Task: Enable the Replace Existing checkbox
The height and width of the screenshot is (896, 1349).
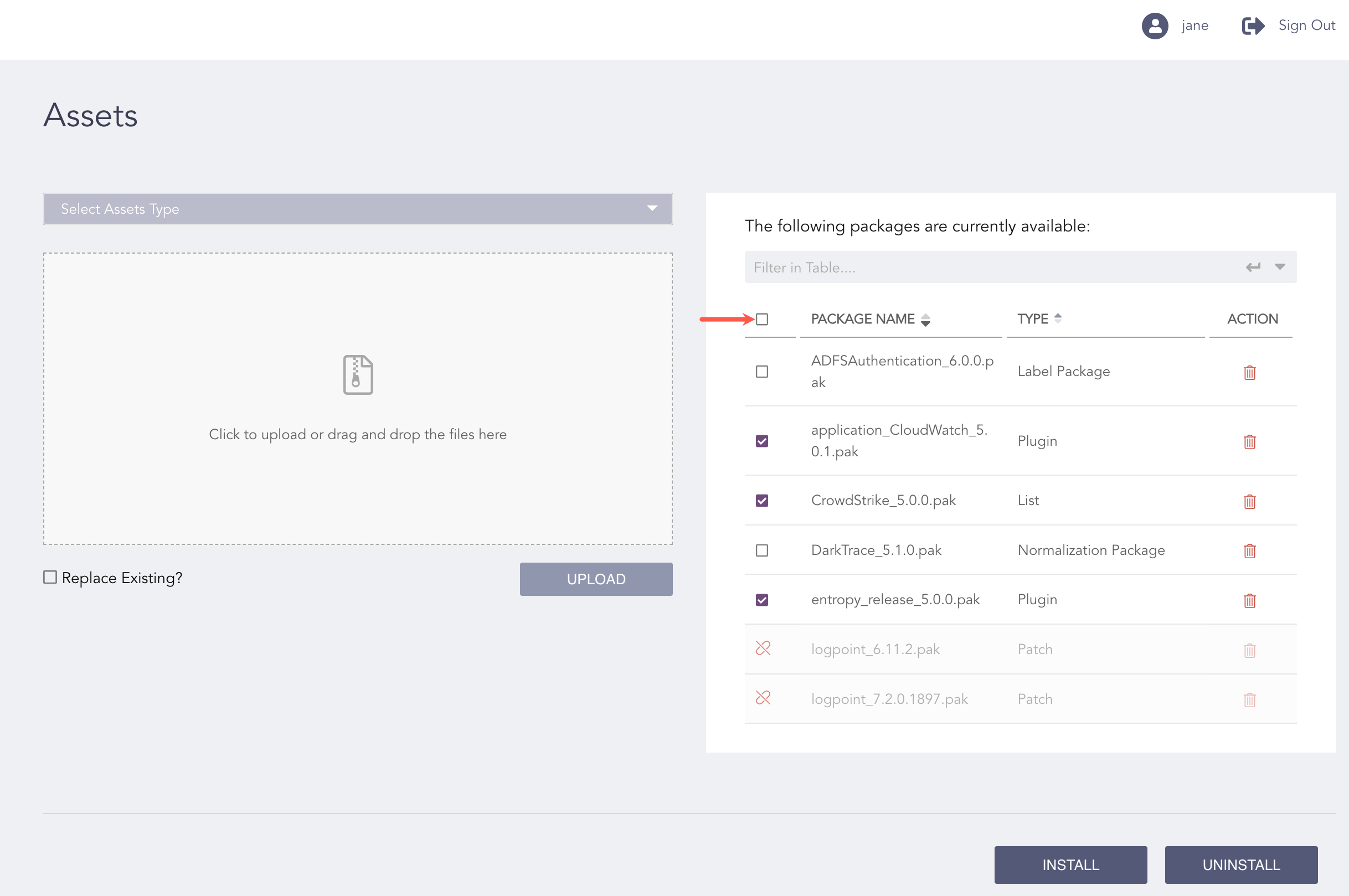Action: (x=50, y=577)
